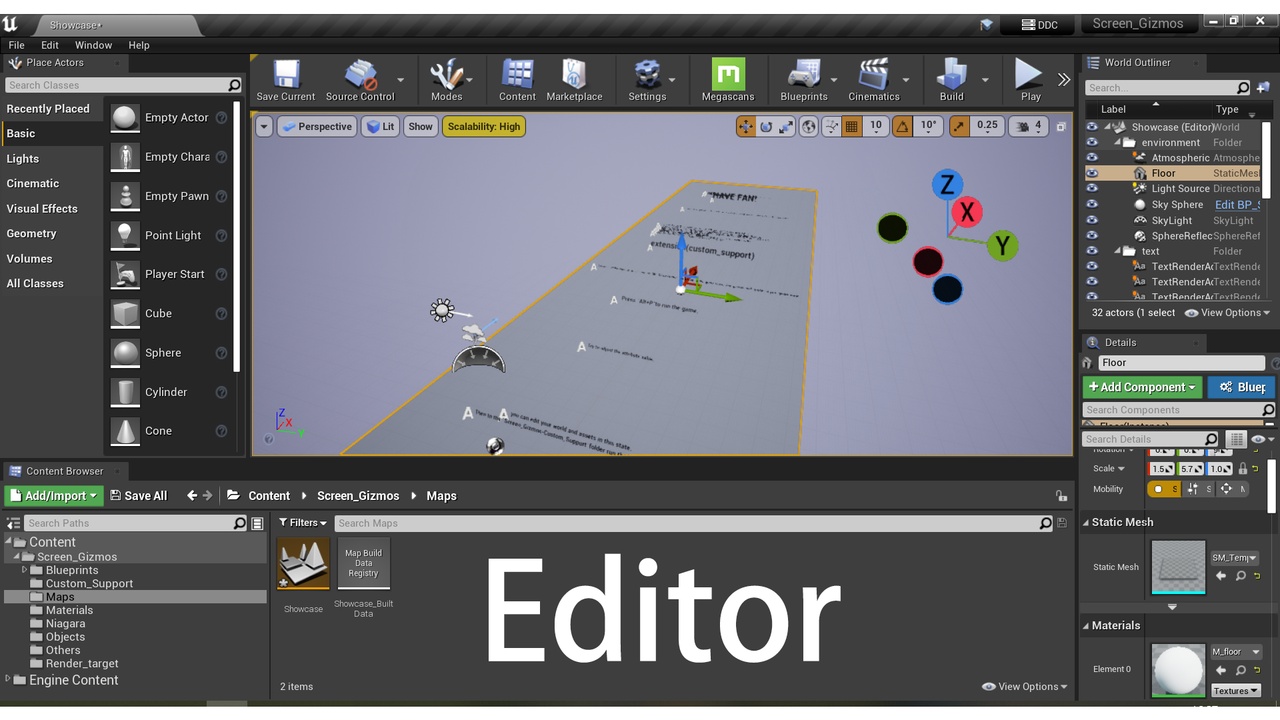Open viewport options dropdown arrow
This screenshot has height=720, width=1280.
pos(264,127)
